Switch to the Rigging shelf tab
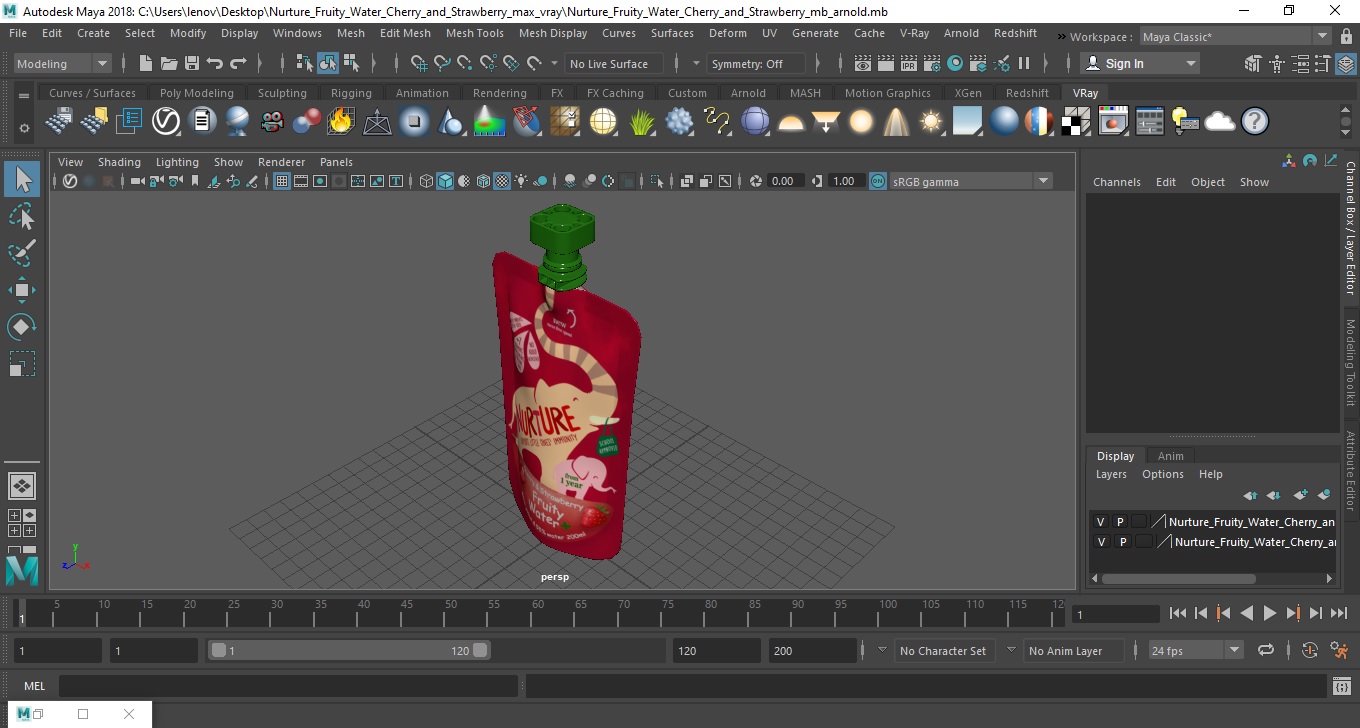This screenshot has width=1360, height=728. [x=351, y=93]
